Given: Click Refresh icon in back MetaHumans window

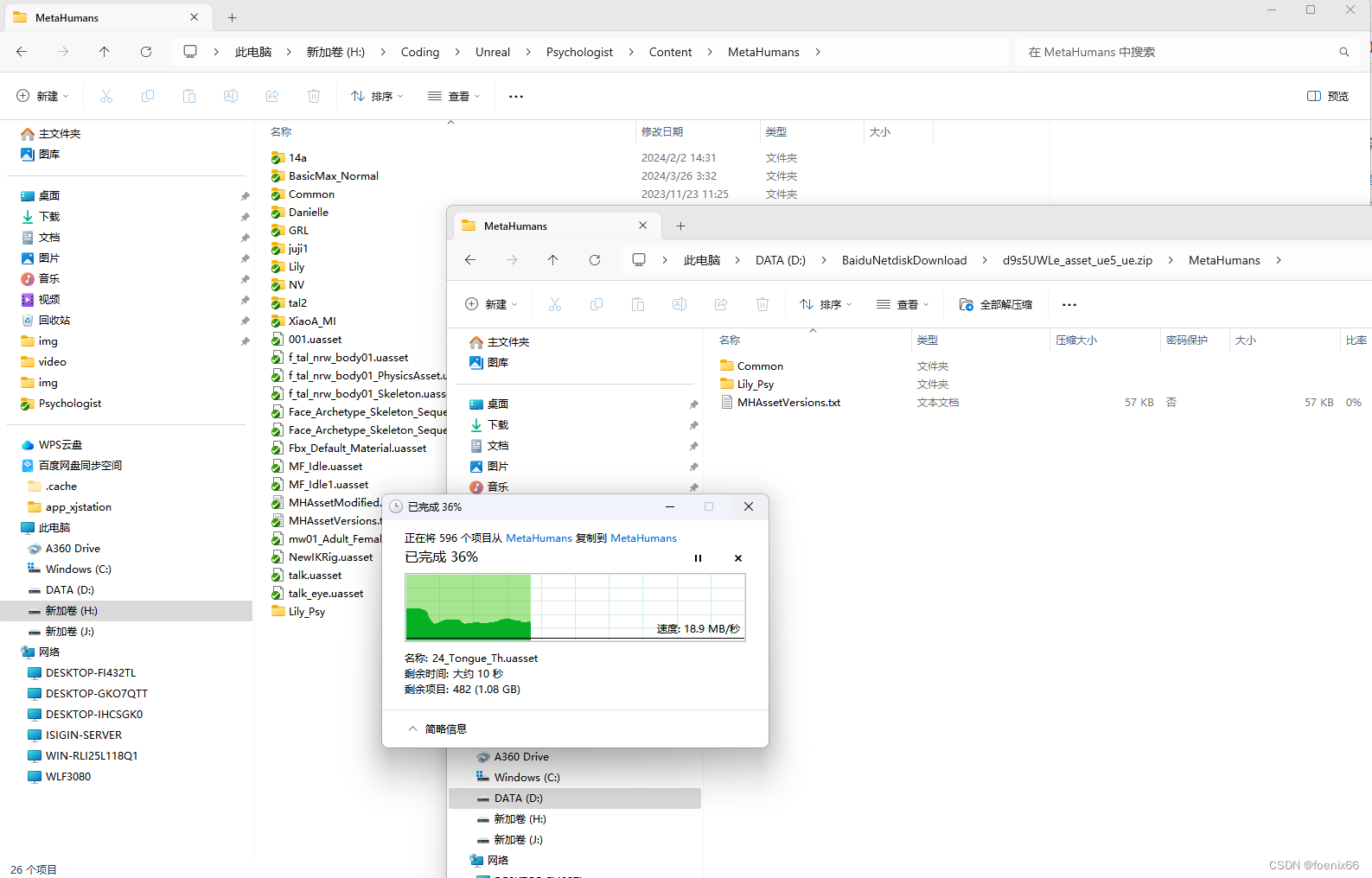Looking at the screenshot, I should coord(146,52).
